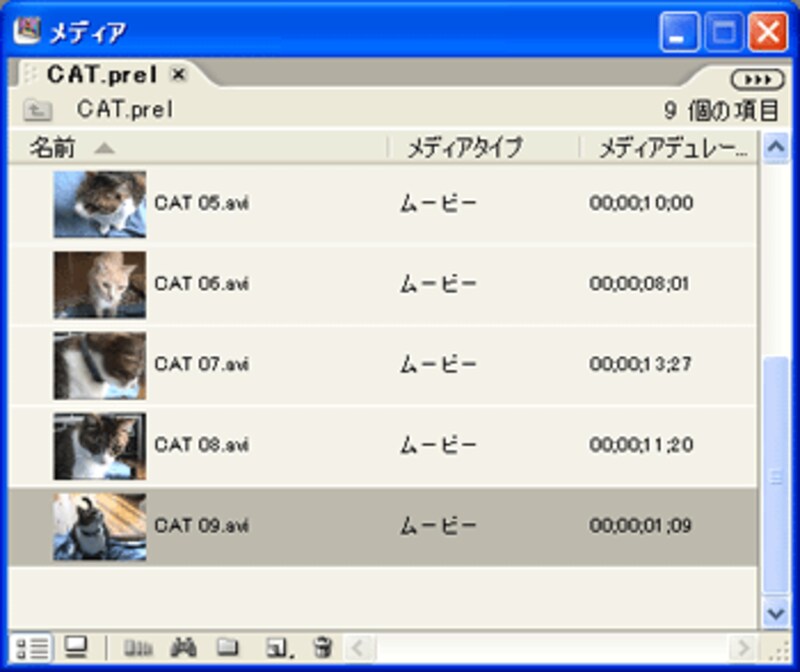Click the メディアタイプ column header

pos(465,148)
